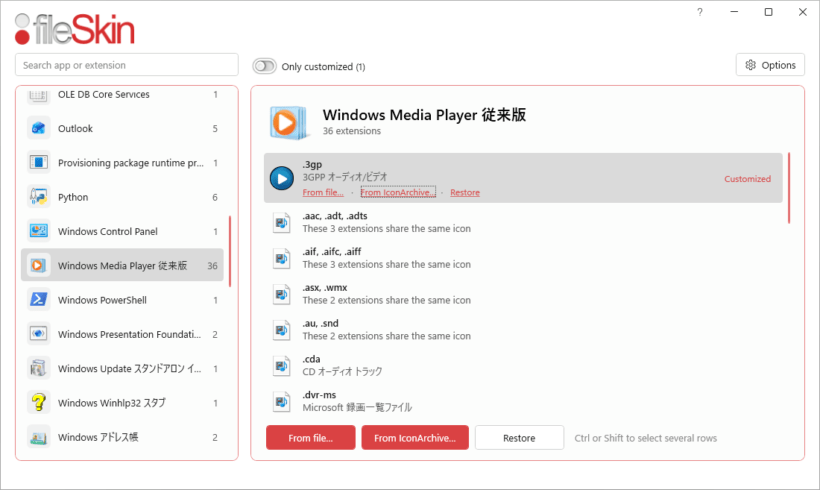Click the count 6 beside Python

[215, 197]
